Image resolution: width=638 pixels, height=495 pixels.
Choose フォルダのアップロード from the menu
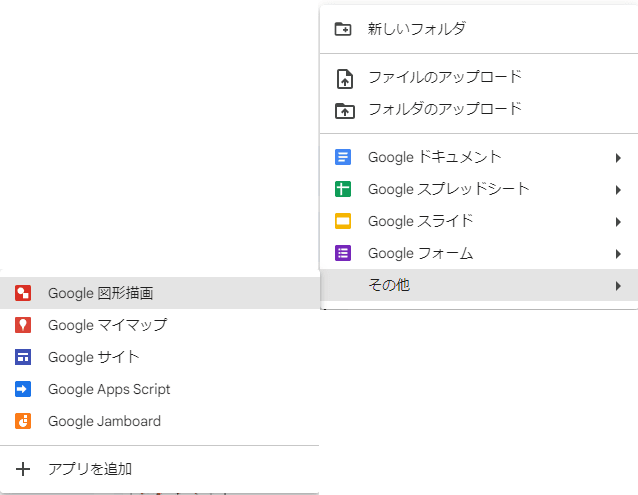(x=479, y=109)
